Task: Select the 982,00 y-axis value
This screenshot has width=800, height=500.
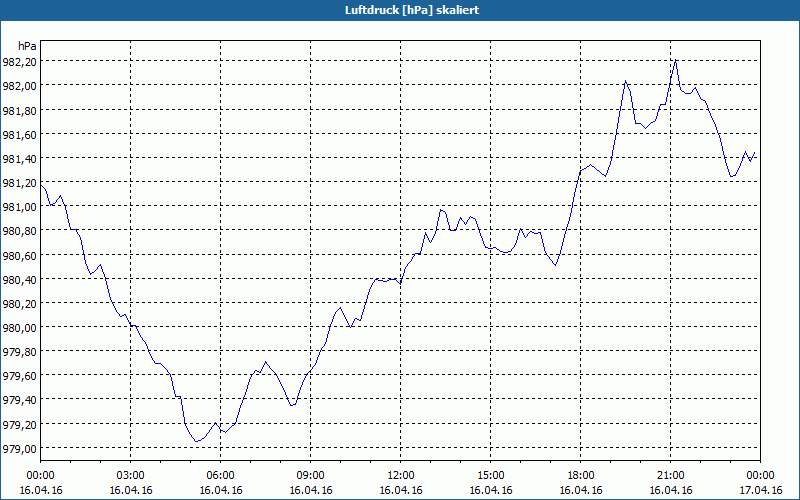Action: [20, 85]
